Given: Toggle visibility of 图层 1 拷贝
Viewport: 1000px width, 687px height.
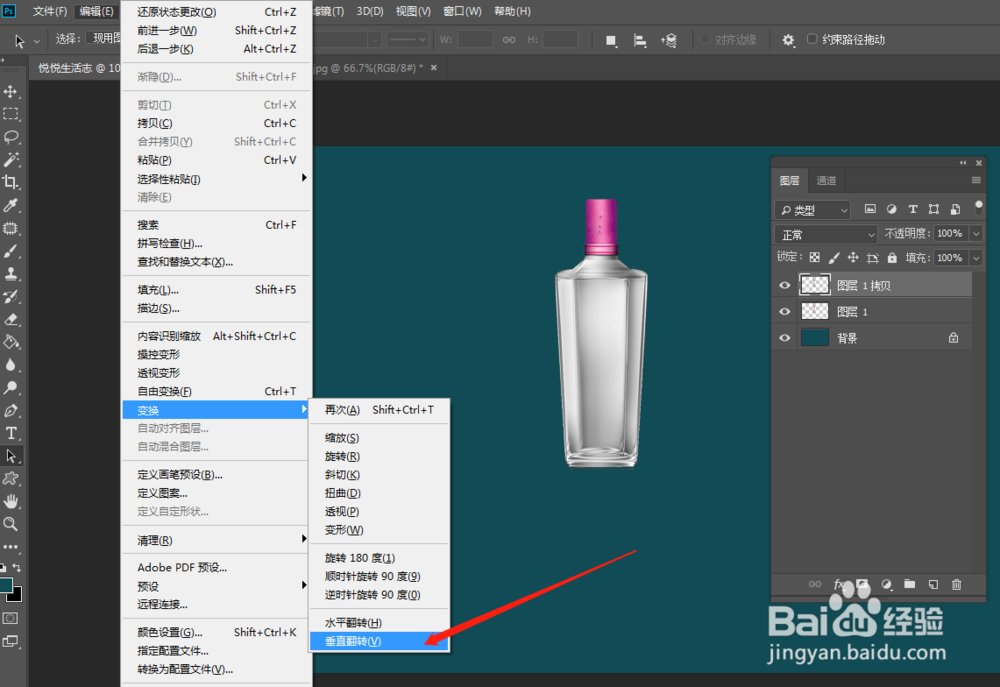Looking at the screenshot, I should coord(785,284).
